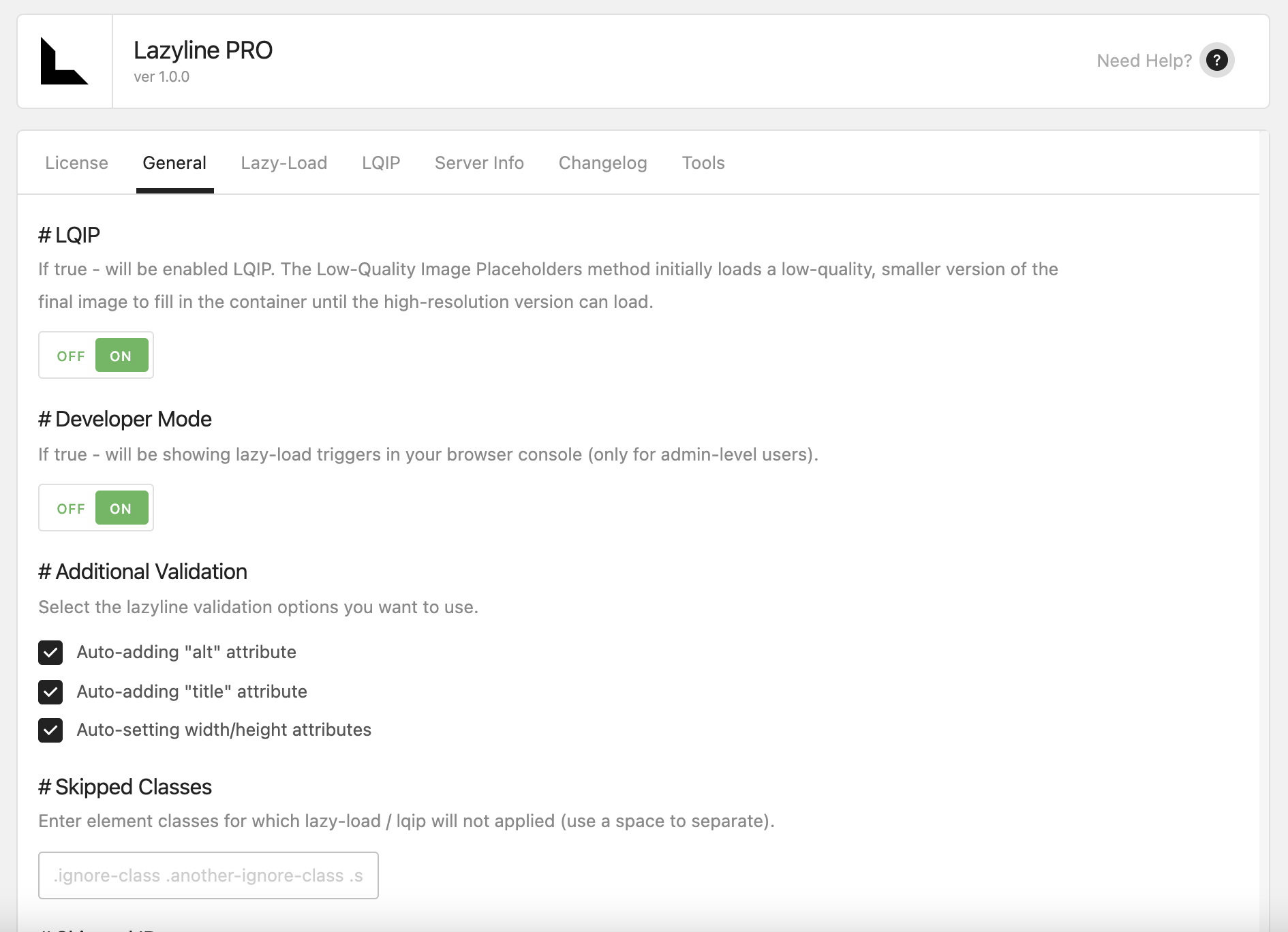Click the Additional Validation heading
1288x932 pixels.
(143, 572)
